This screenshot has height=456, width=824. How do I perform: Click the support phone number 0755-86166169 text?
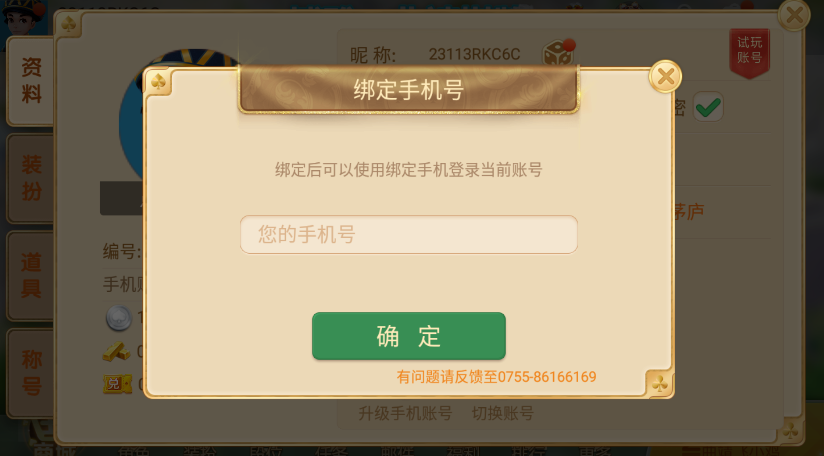547,377
